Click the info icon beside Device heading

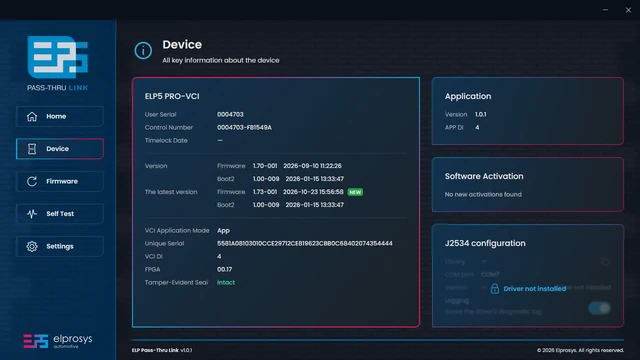click(x=143, y=51)
